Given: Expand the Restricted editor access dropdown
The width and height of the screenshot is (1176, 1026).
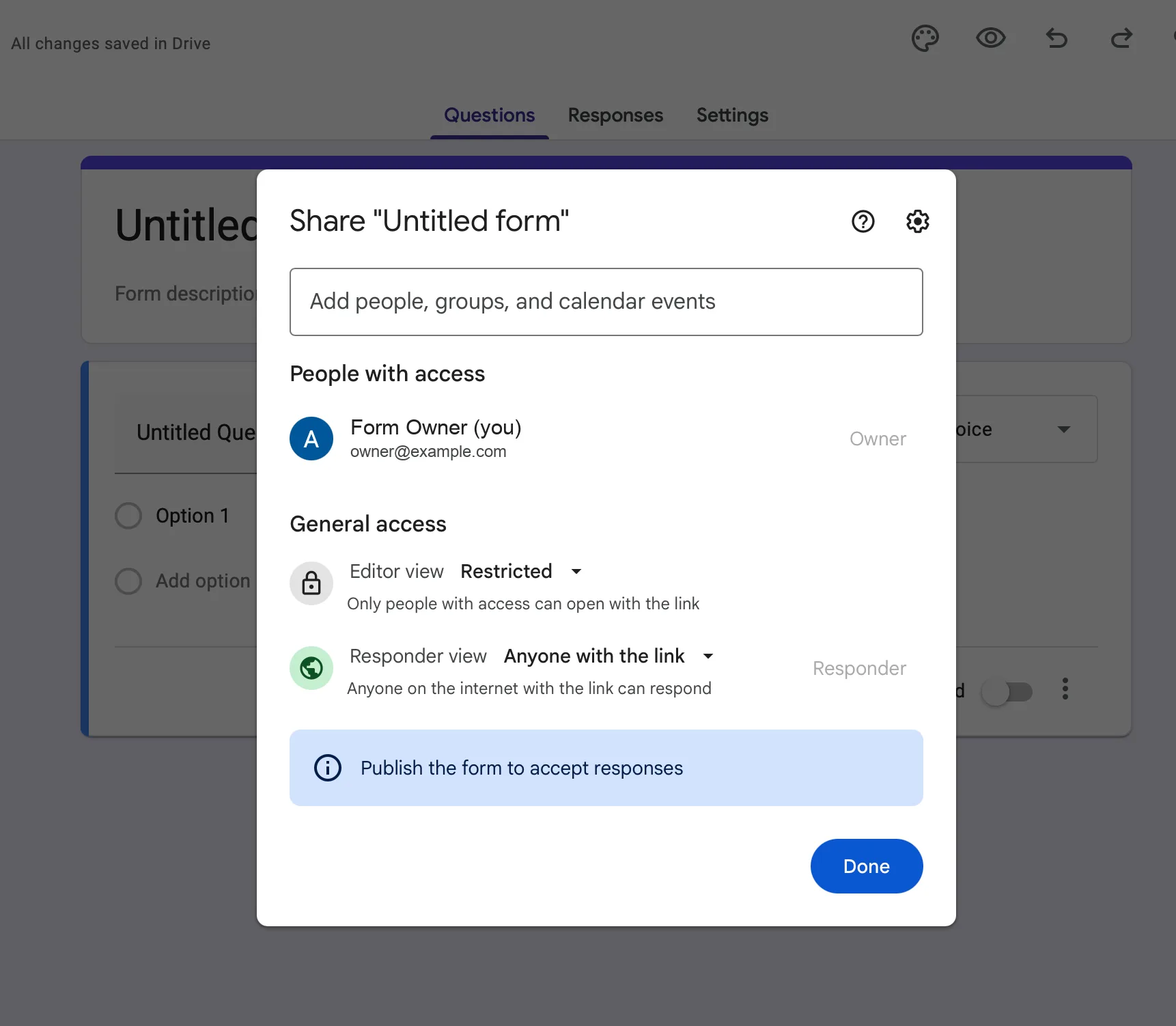Looking at the screenshot, I should tap(522, 571).
